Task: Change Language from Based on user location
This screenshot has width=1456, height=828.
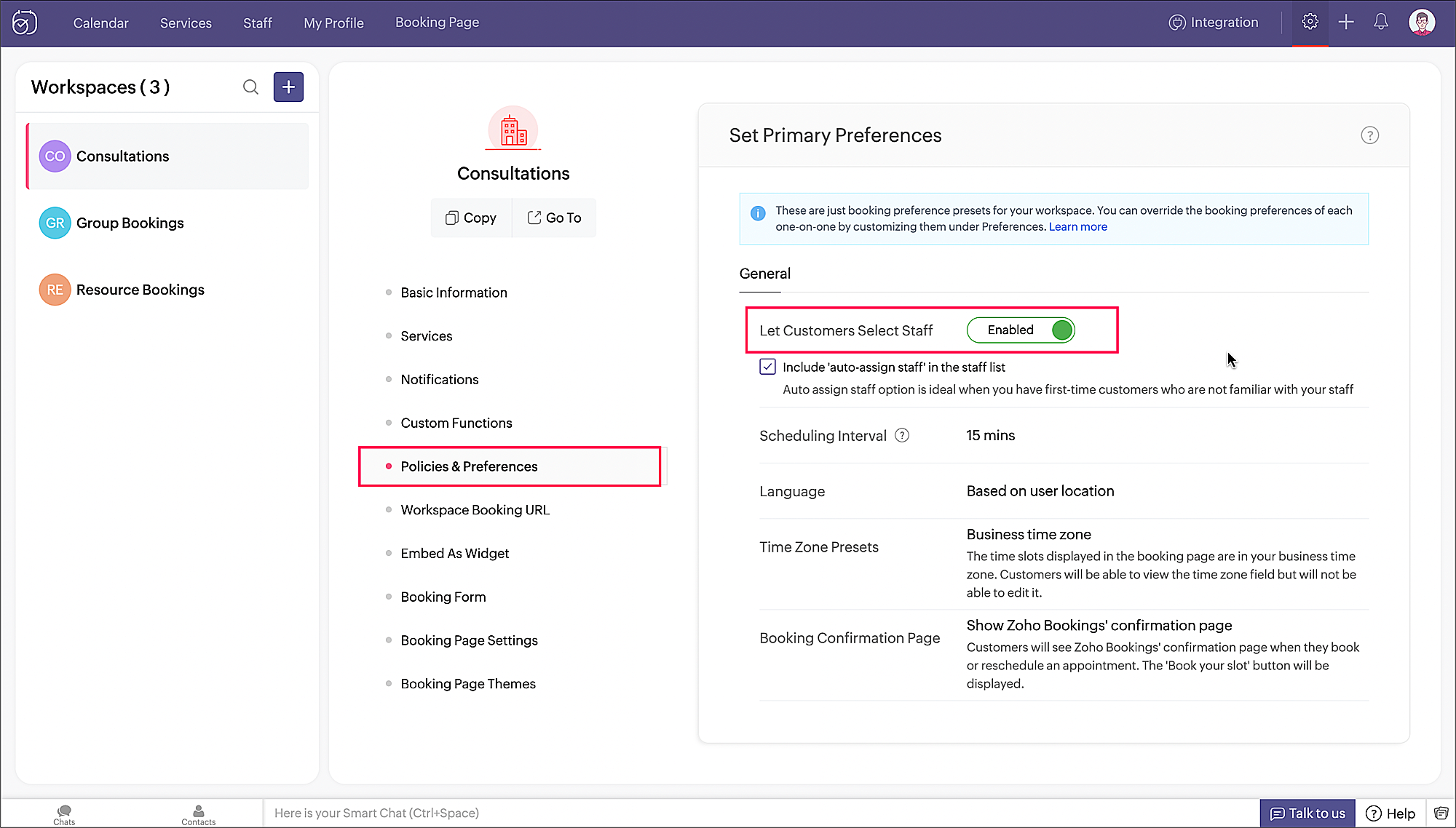Action: pos(1040,491)
